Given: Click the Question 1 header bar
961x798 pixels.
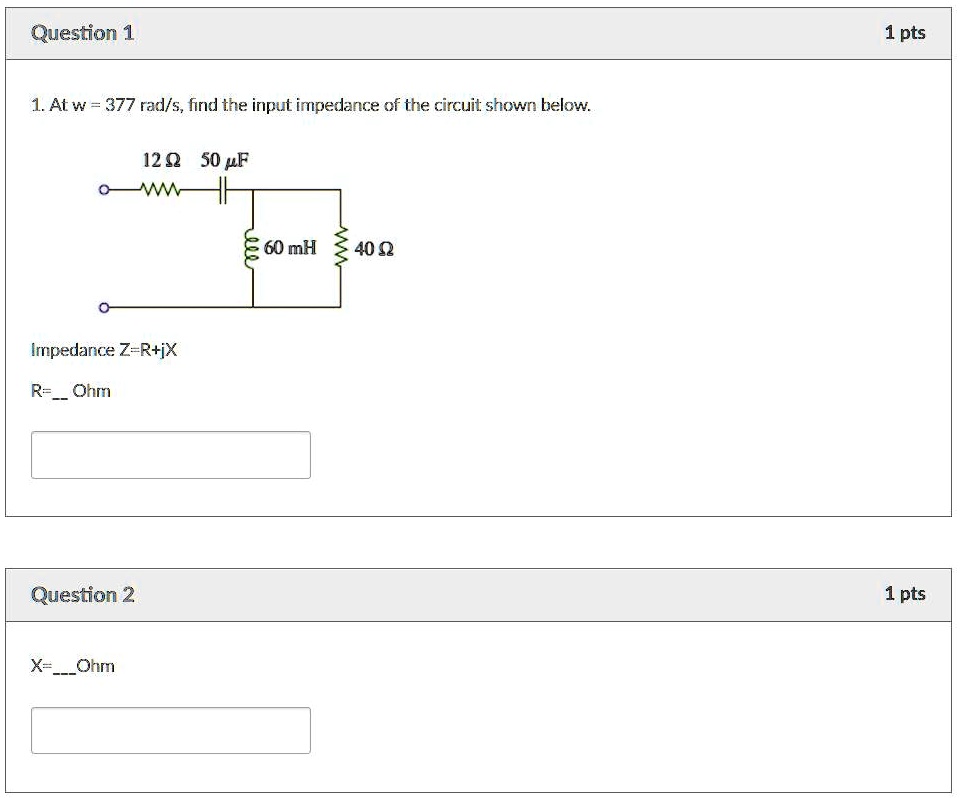Looking at the screenshot, I should coord(480,31).
